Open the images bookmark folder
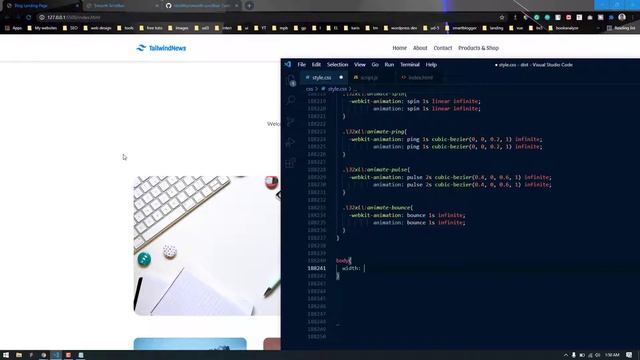 (178, 28)
